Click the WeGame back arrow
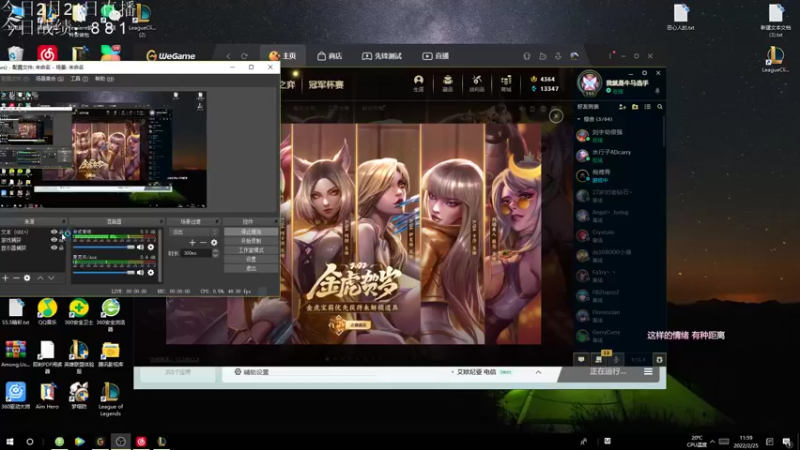 228,56
